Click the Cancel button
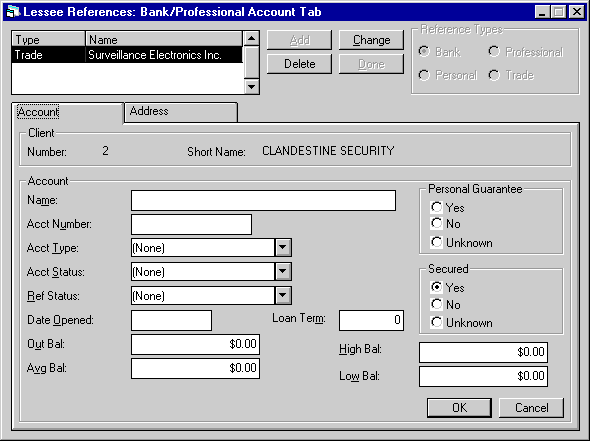The height and width of the screenshot is (441, 590). (x=531, y=408)
